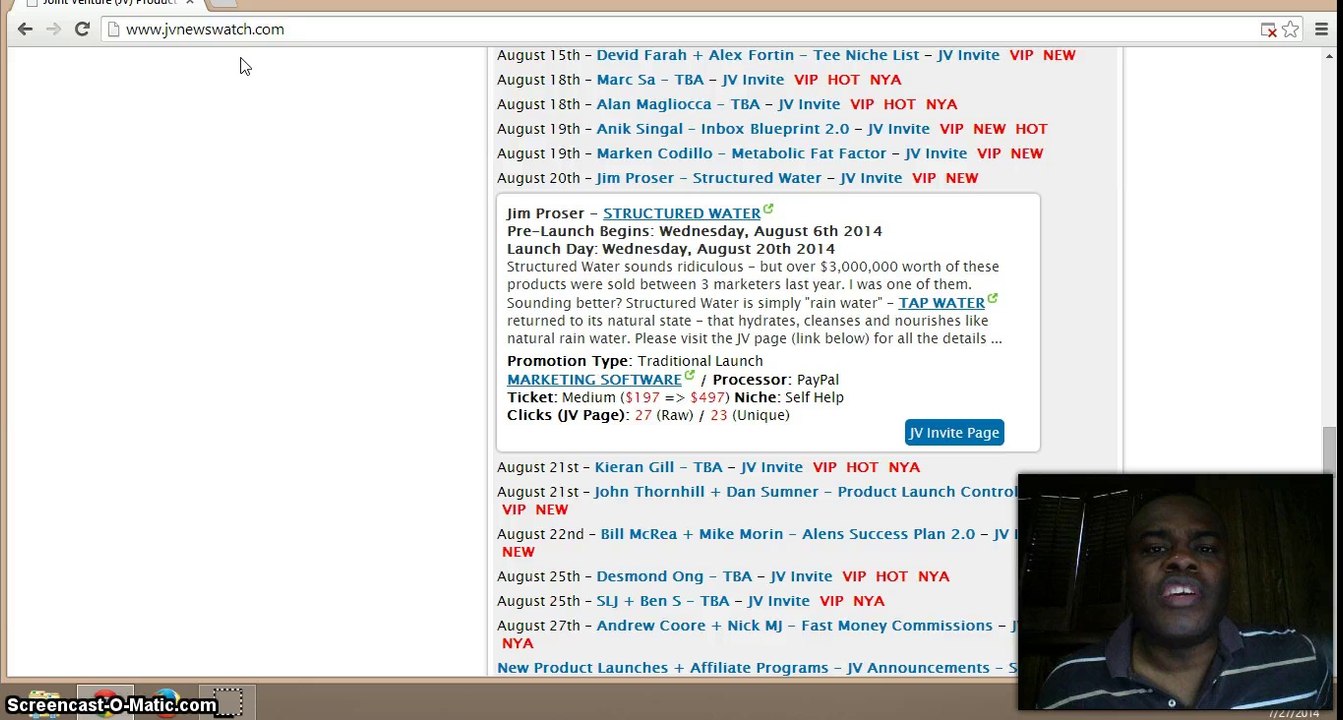
Task: Bookmark this page with the star
Action: (x=1290, y=29)
